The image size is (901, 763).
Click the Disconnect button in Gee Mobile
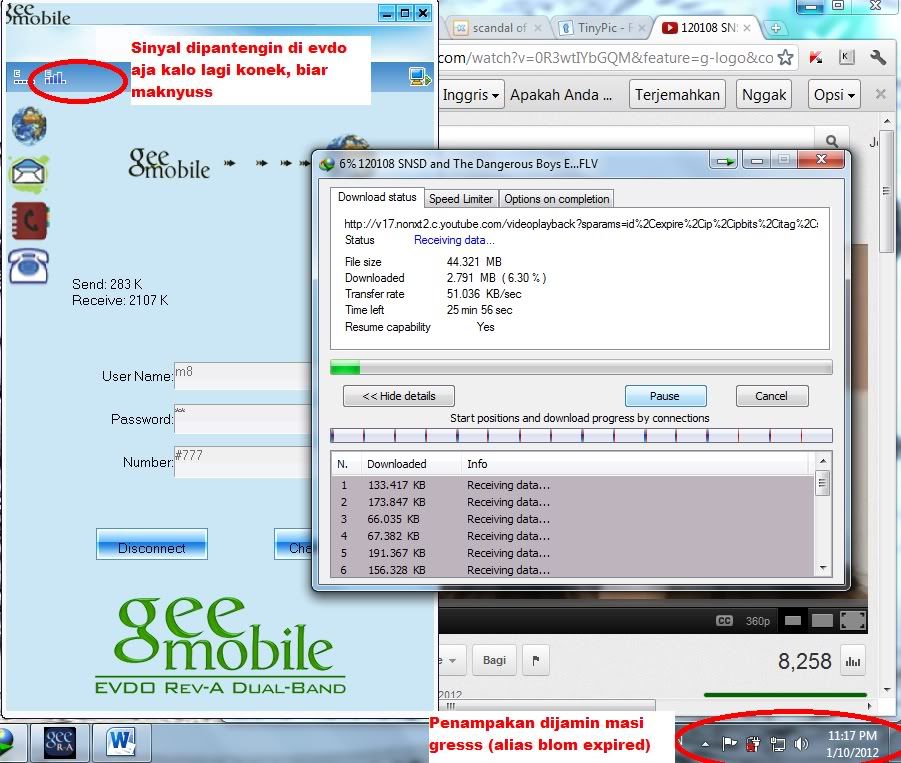pos(152,544)
